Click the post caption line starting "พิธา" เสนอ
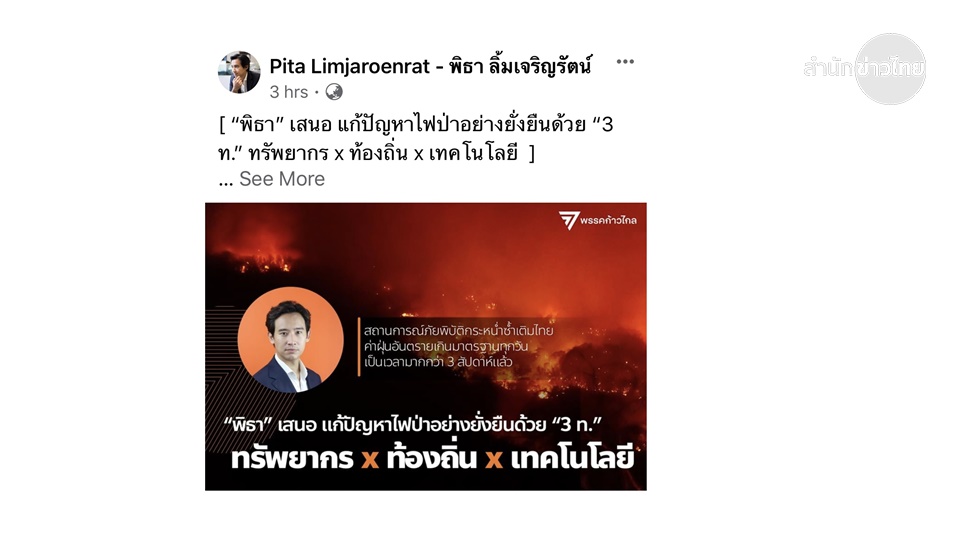Screen dimensions: 960x540 click(416, 125)
